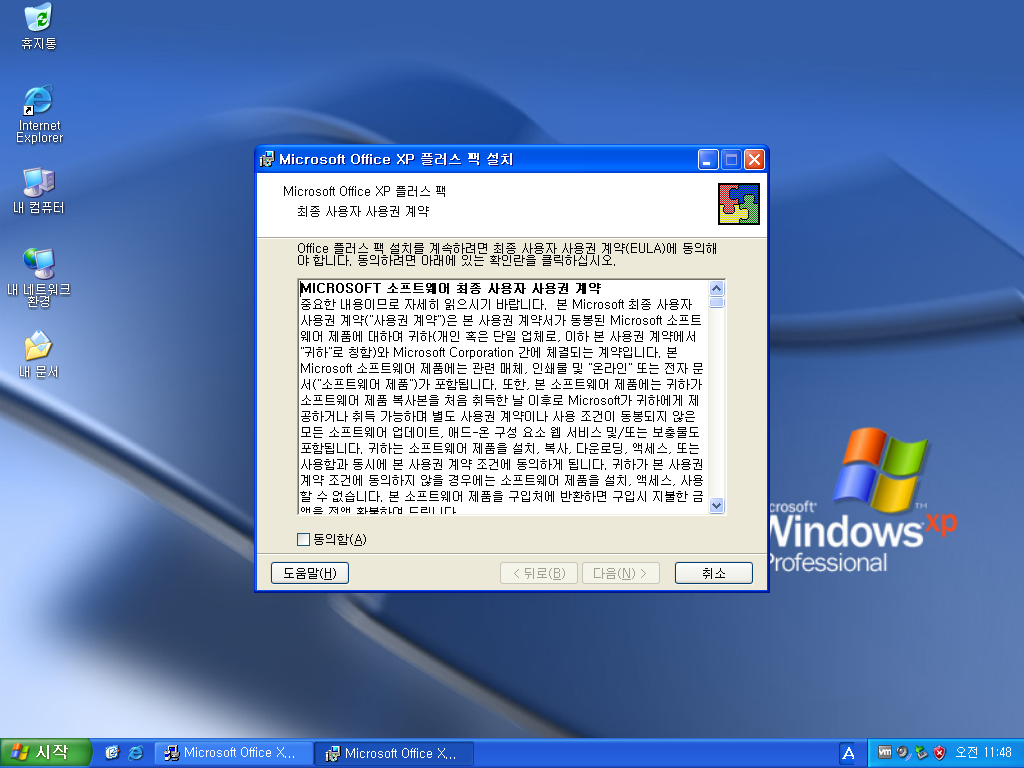Viewport: 1024px width, 768px height.
Task: Click the 최종 사용자 사용권 계약 subtitle text
Action: coord(363,212)
